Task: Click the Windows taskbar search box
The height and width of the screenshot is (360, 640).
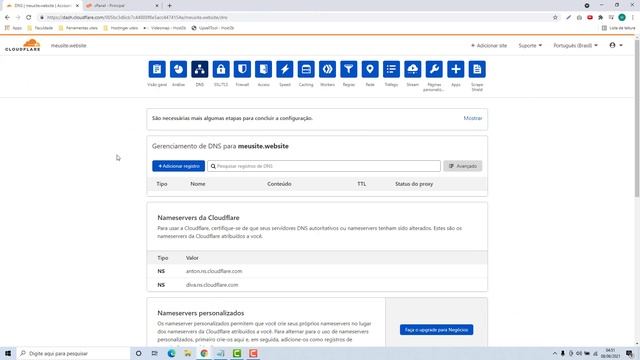Action: [73, 353]
